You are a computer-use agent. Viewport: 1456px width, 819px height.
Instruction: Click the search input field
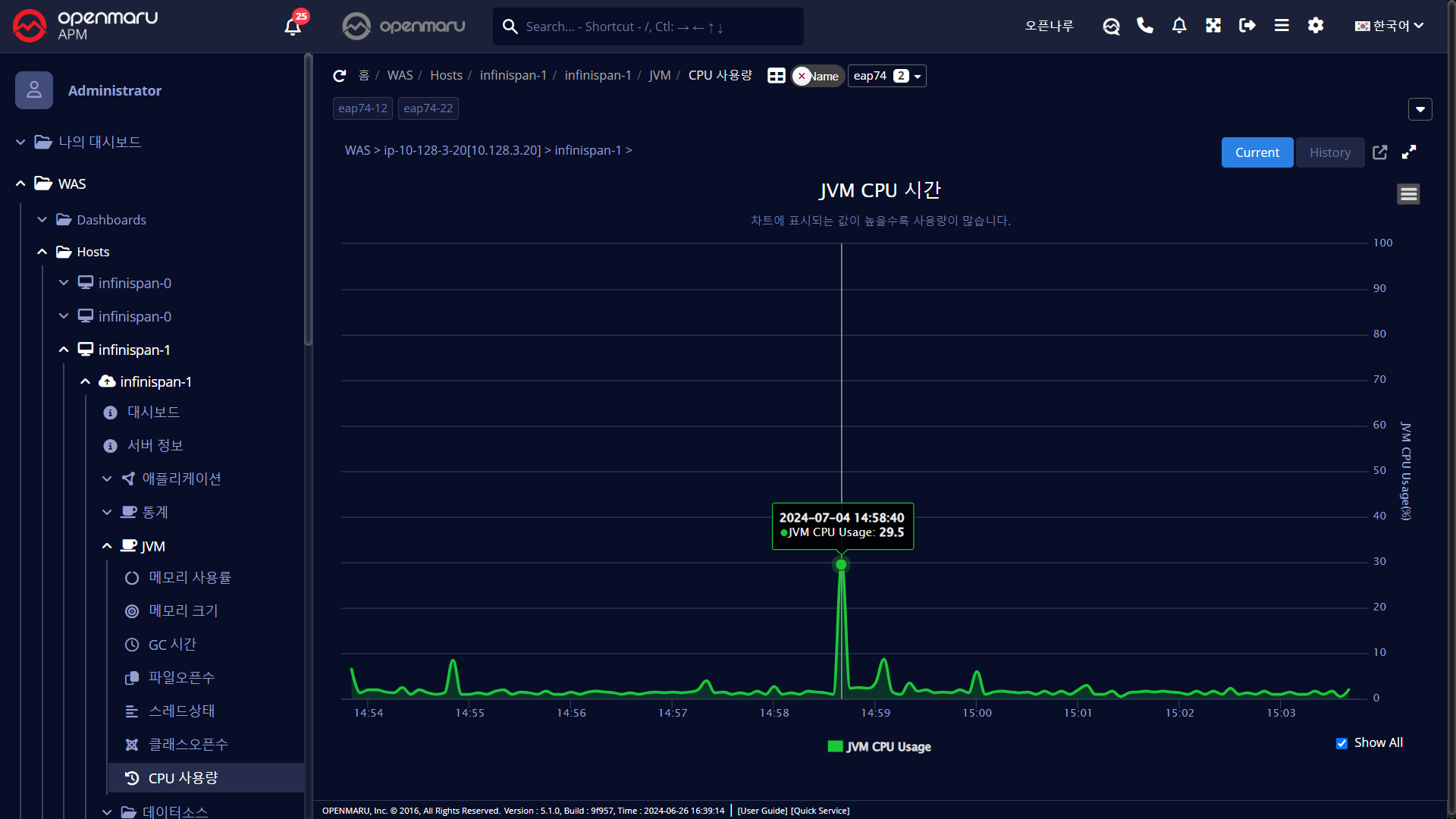pos(648,27)
